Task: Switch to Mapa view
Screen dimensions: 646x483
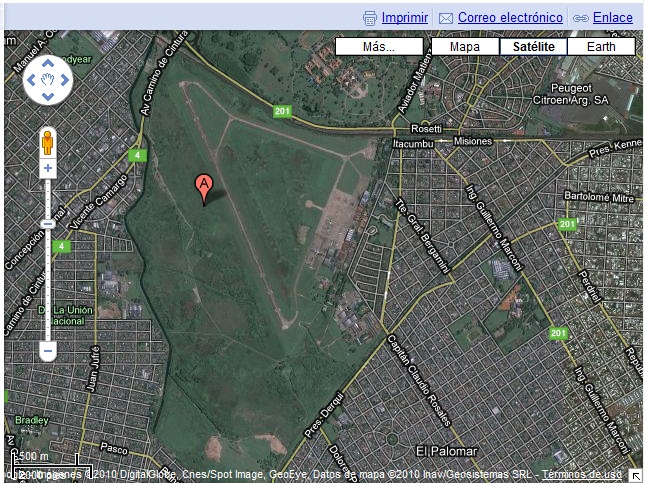Action: pyautogui.click(x=465, y=47)
